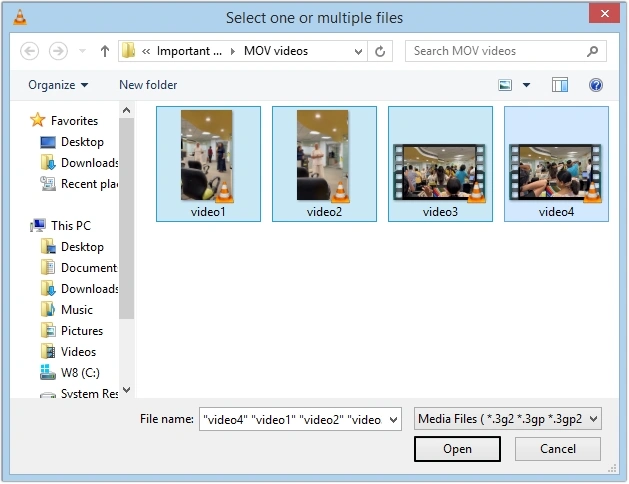This screenshot has width=629, height=484.
Task: Click the Up one level arrow
Action: (105, 51)
